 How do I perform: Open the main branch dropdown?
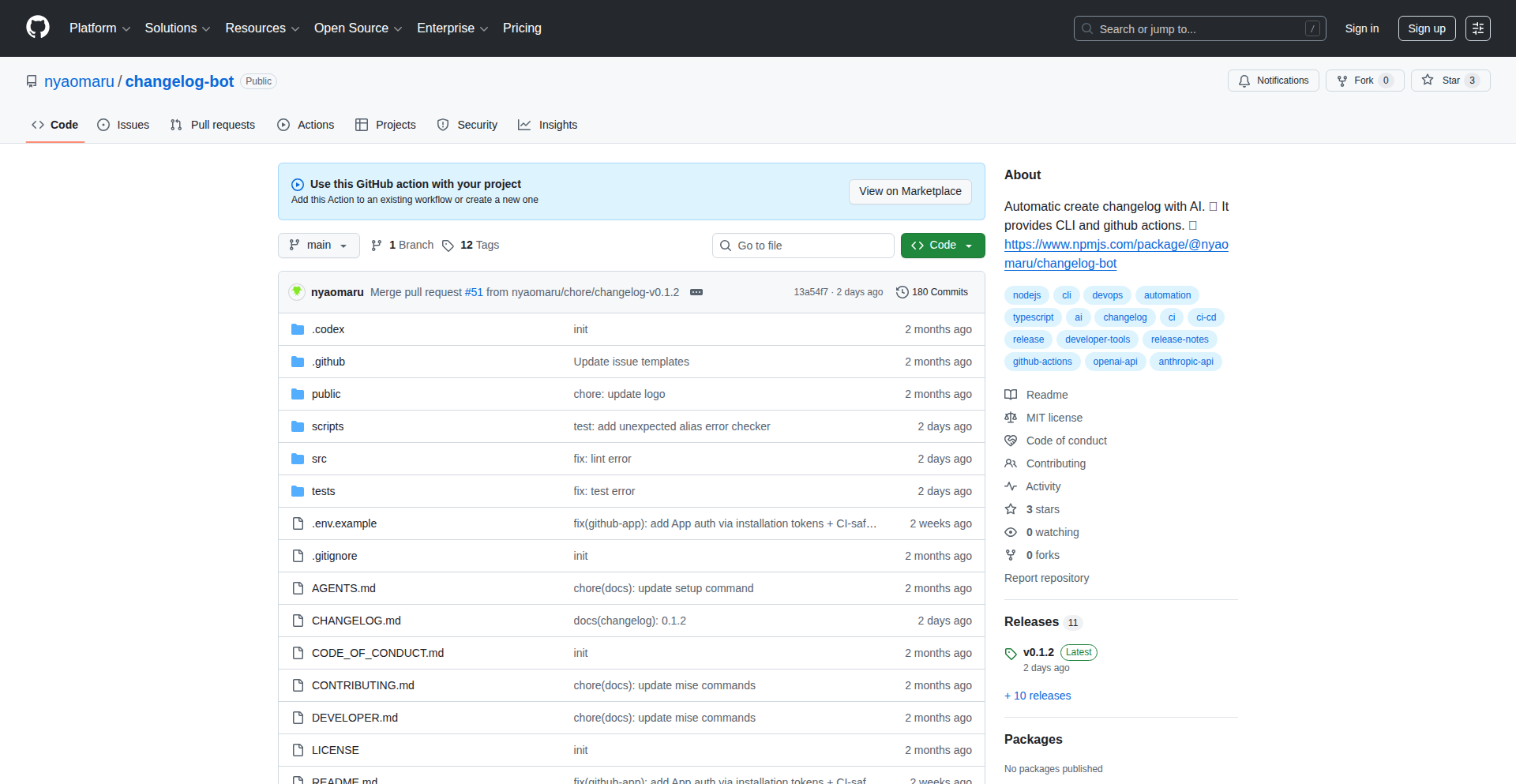point(318,246)
